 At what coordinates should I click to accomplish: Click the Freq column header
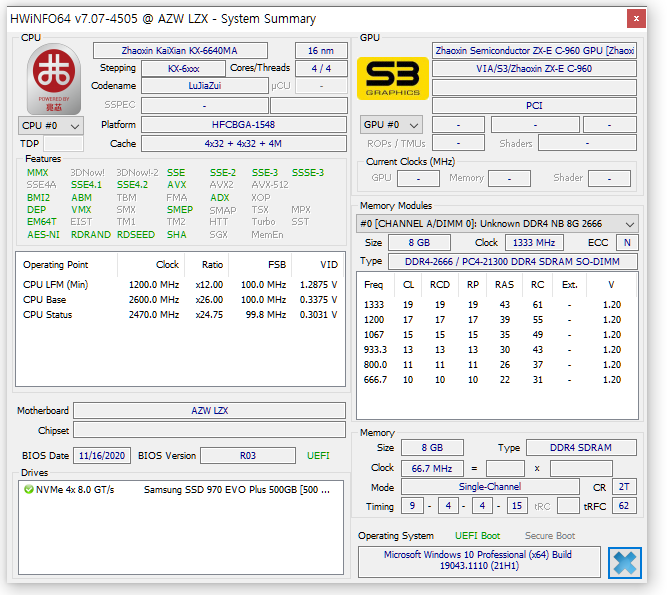click(x=376, y=285)
